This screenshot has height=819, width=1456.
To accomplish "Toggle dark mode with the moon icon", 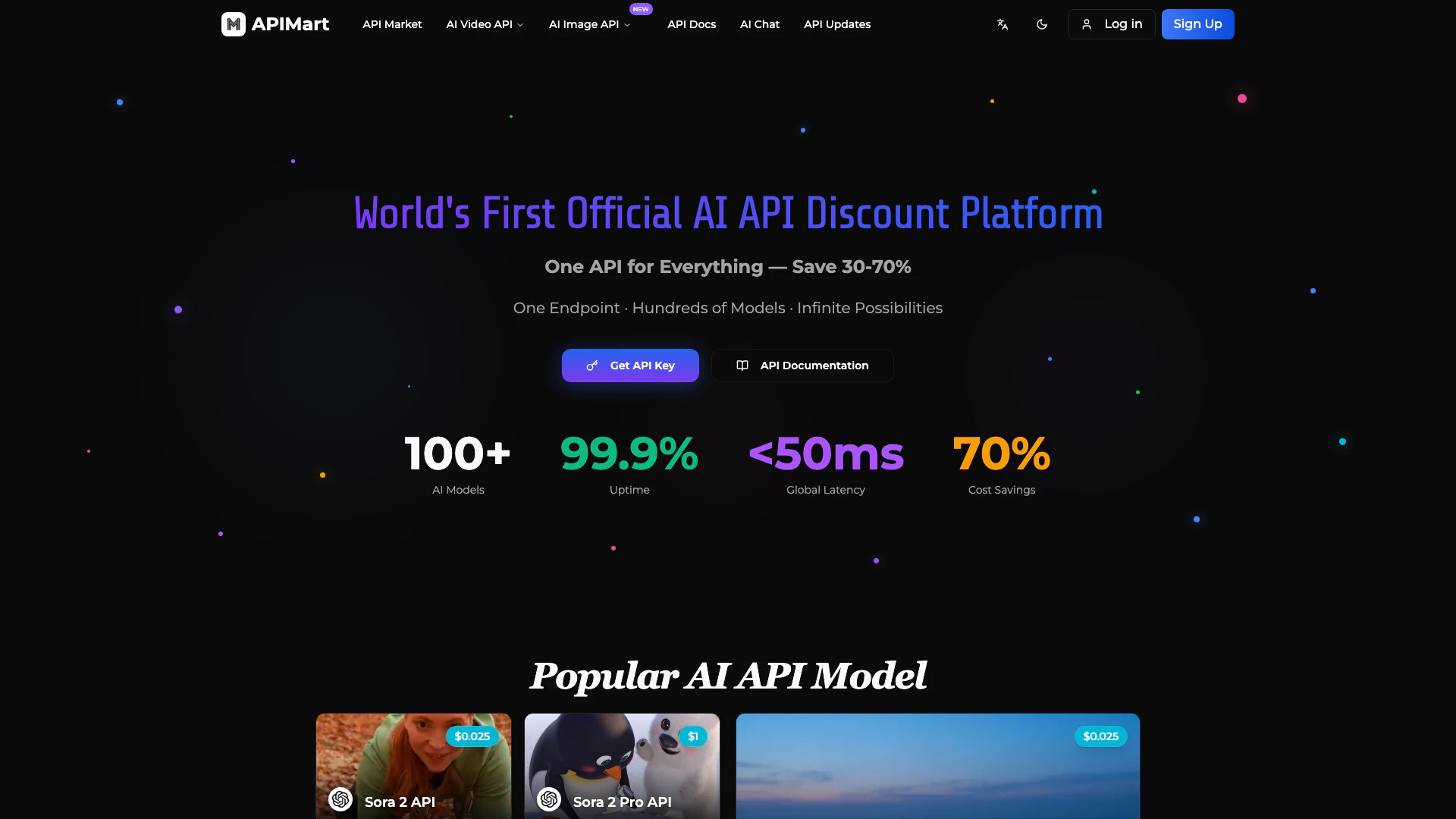I will [x=1042, y=24].
